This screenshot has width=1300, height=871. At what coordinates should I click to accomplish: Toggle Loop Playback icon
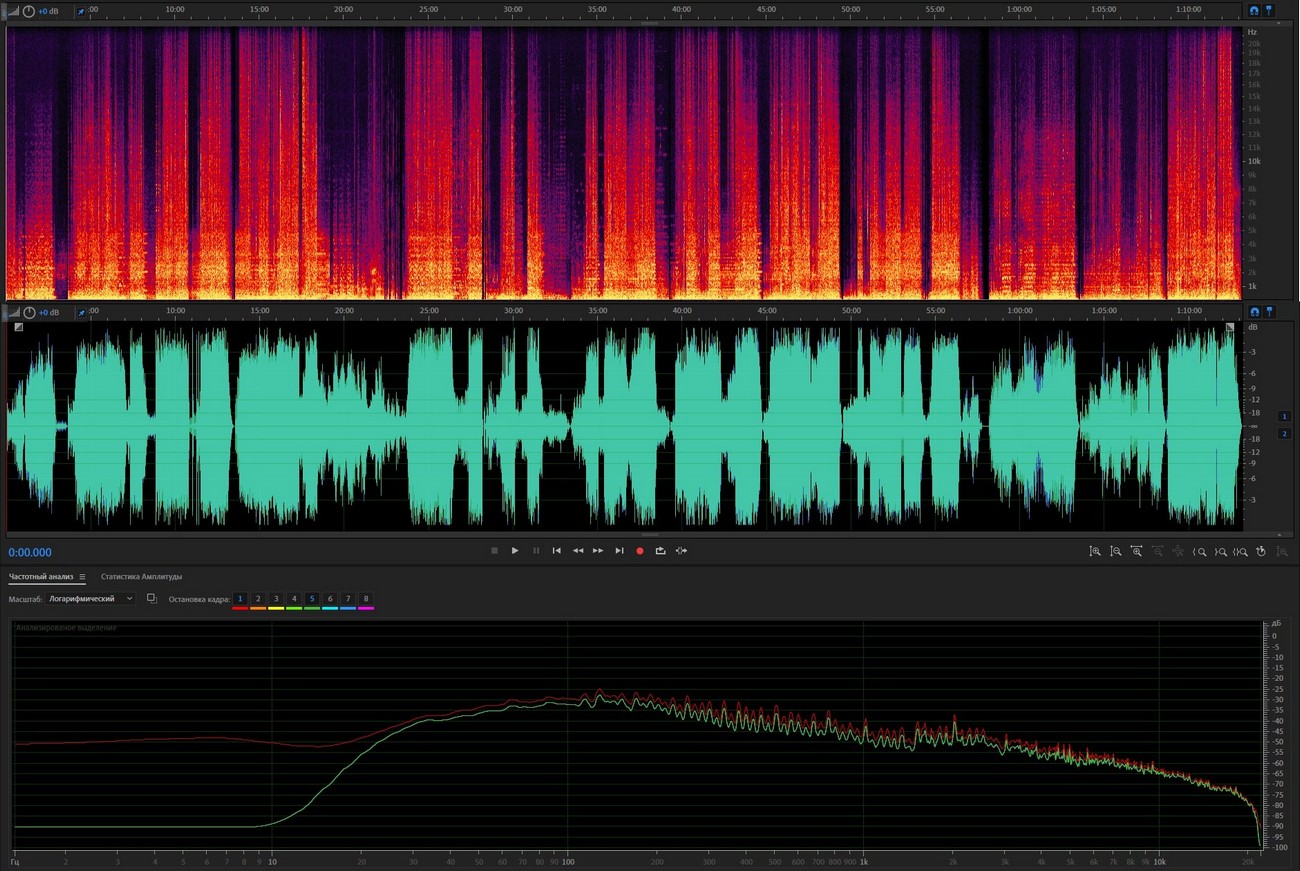(x=660, y=551)
